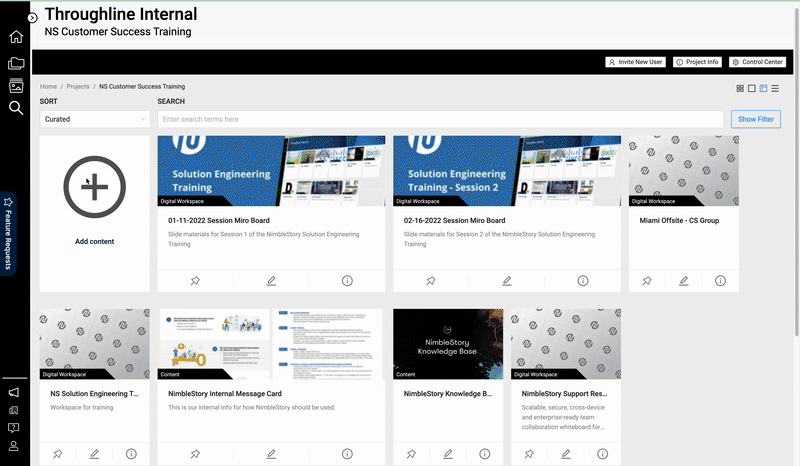Click the Show Filter button
This screenshot has width=800, height=466.
[x=755, y=119]
